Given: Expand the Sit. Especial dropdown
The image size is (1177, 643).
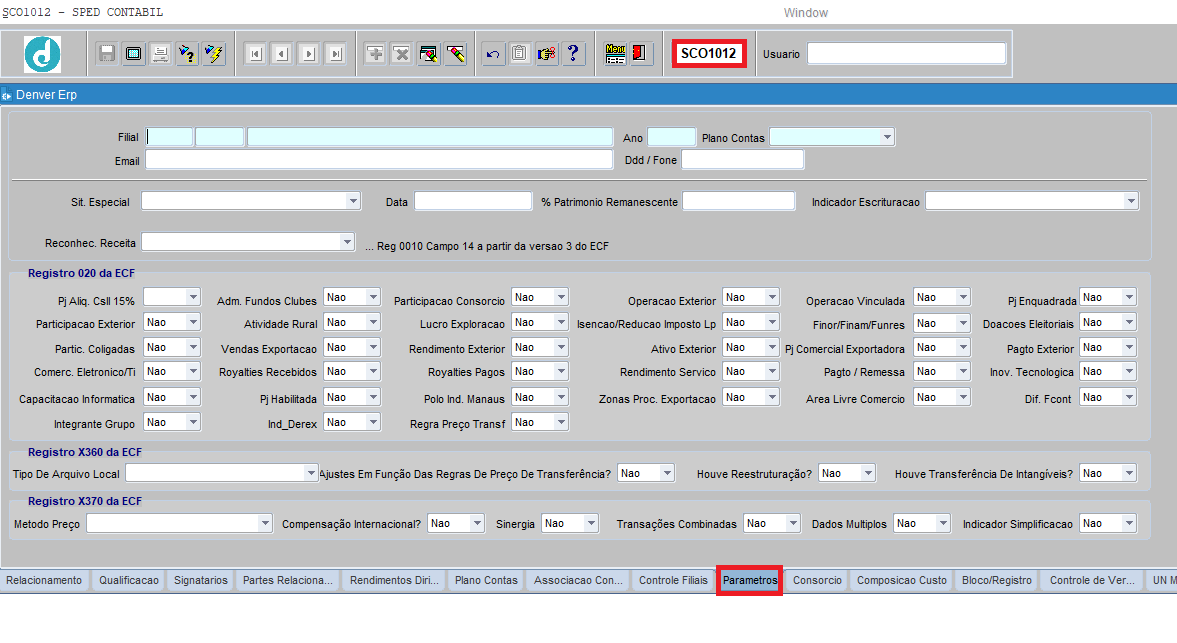Looking at the screenshot, I should pos(352,201).
